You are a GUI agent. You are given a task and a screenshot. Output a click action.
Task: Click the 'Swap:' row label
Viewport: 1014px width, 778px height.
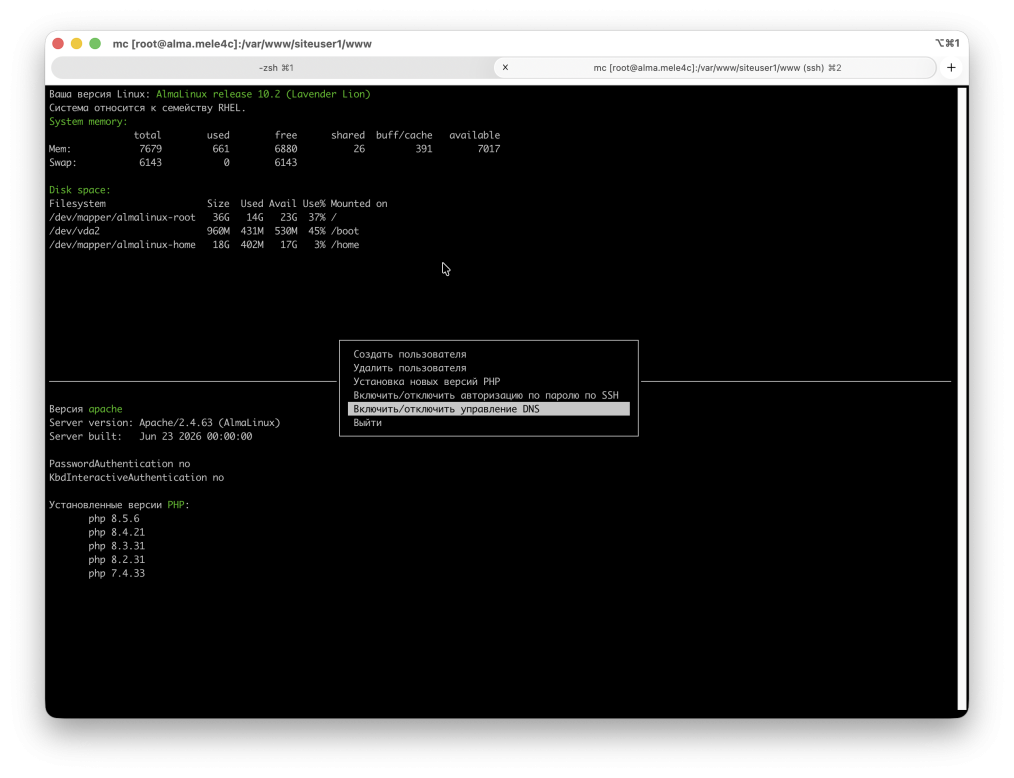63,162
